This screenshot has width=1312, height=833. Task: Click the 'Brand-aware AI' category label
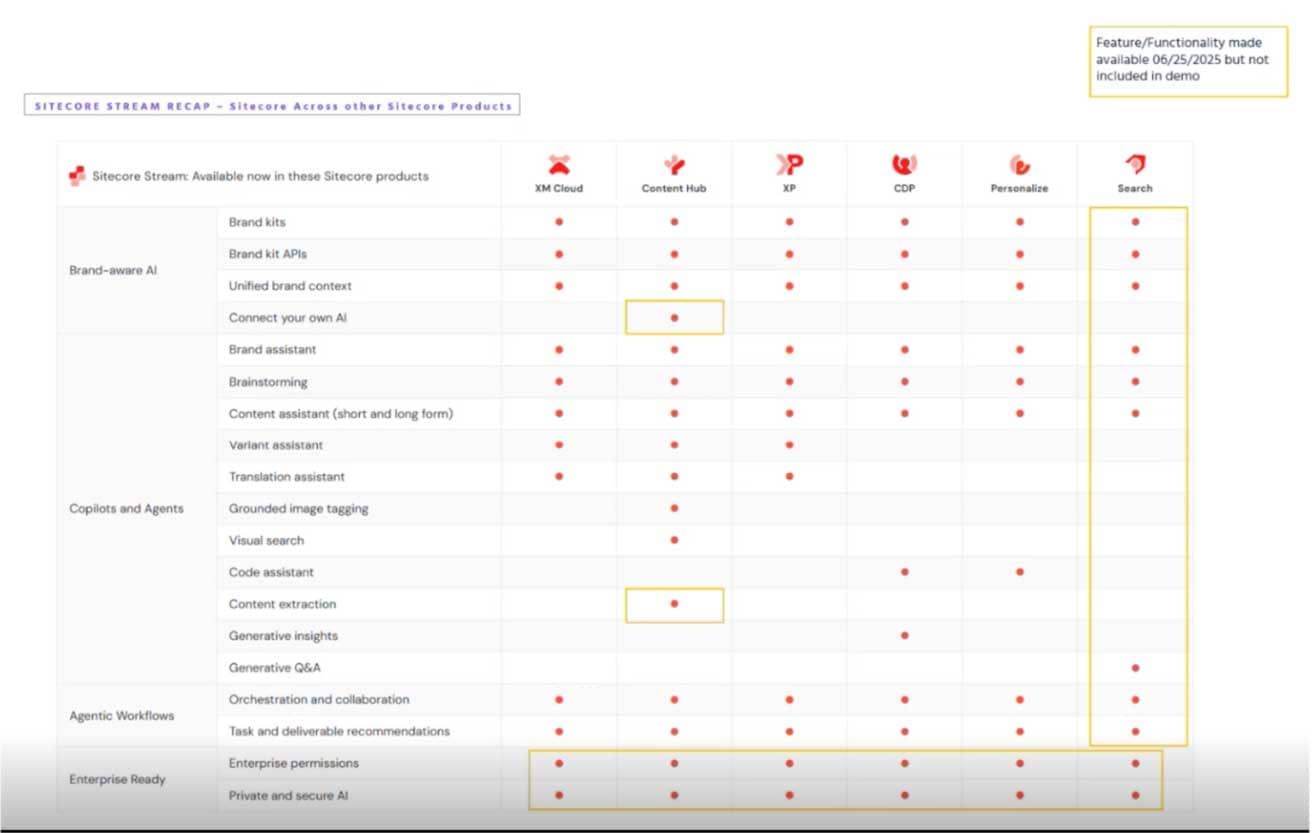pyautogui.click(x=113, y=270)
